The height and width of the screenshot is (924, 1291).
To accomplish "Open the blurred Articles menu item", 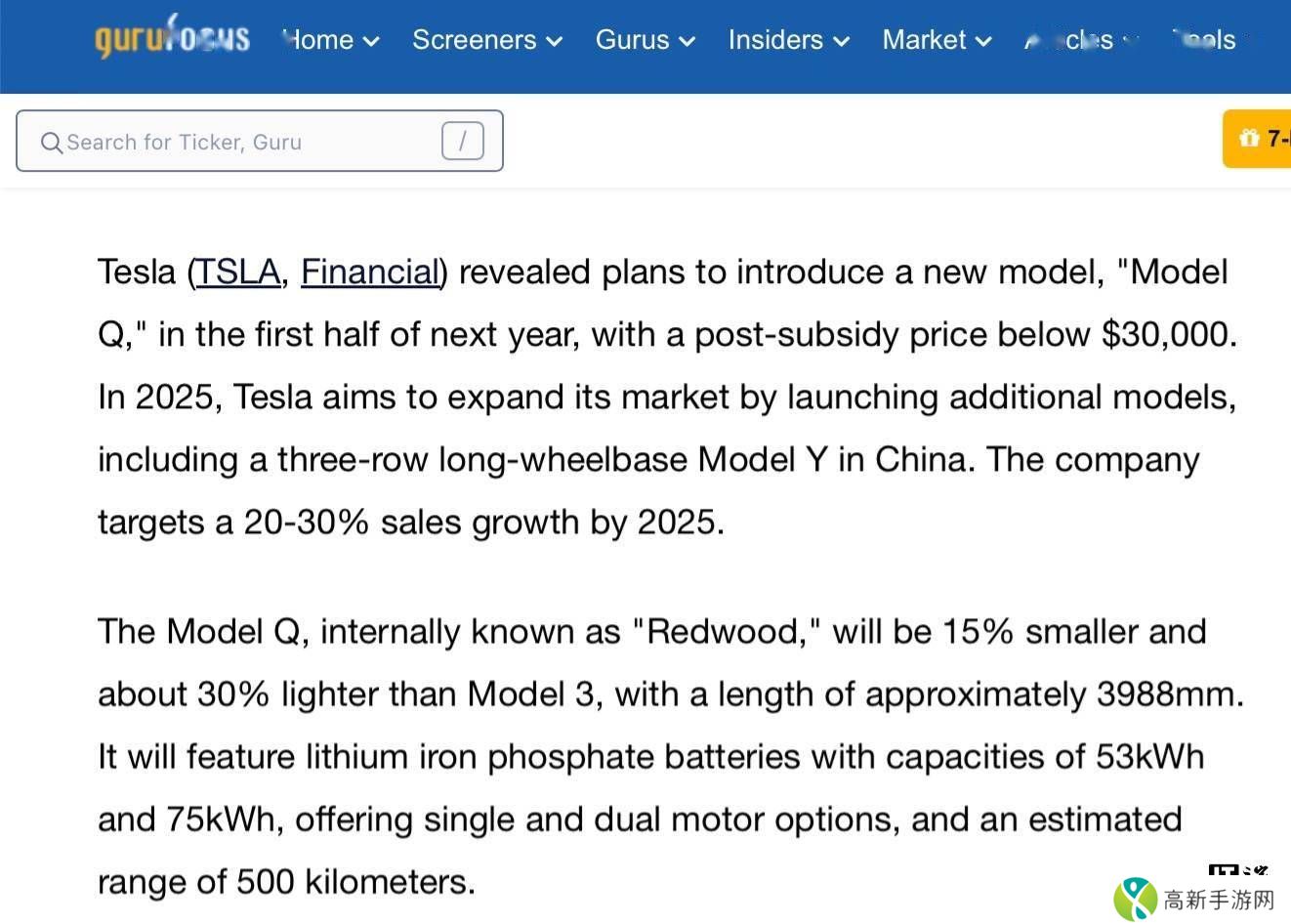I will 1069,41.
